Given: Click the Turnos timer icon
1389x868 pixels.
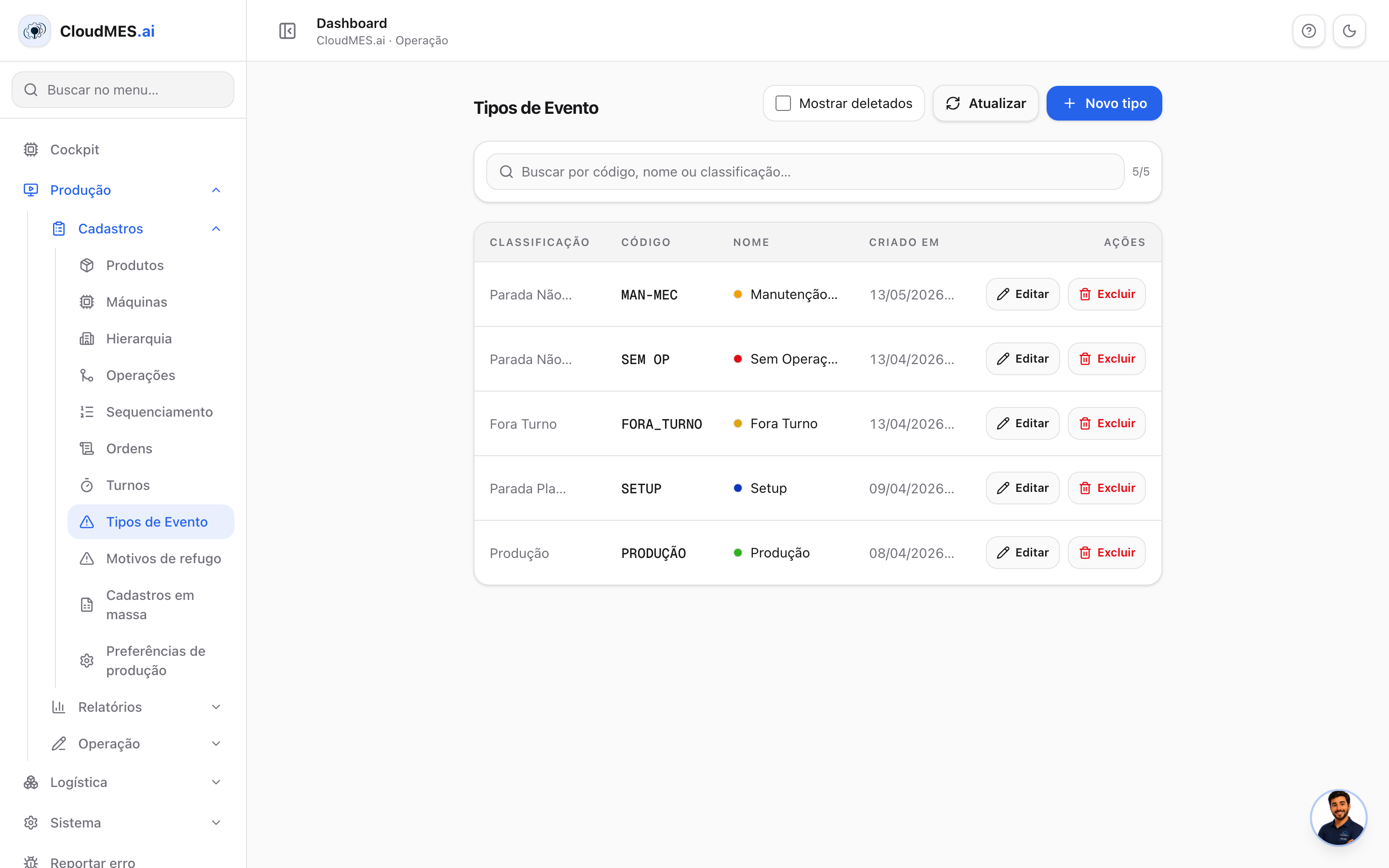Looking at the screenshot, I should (87, 485).
